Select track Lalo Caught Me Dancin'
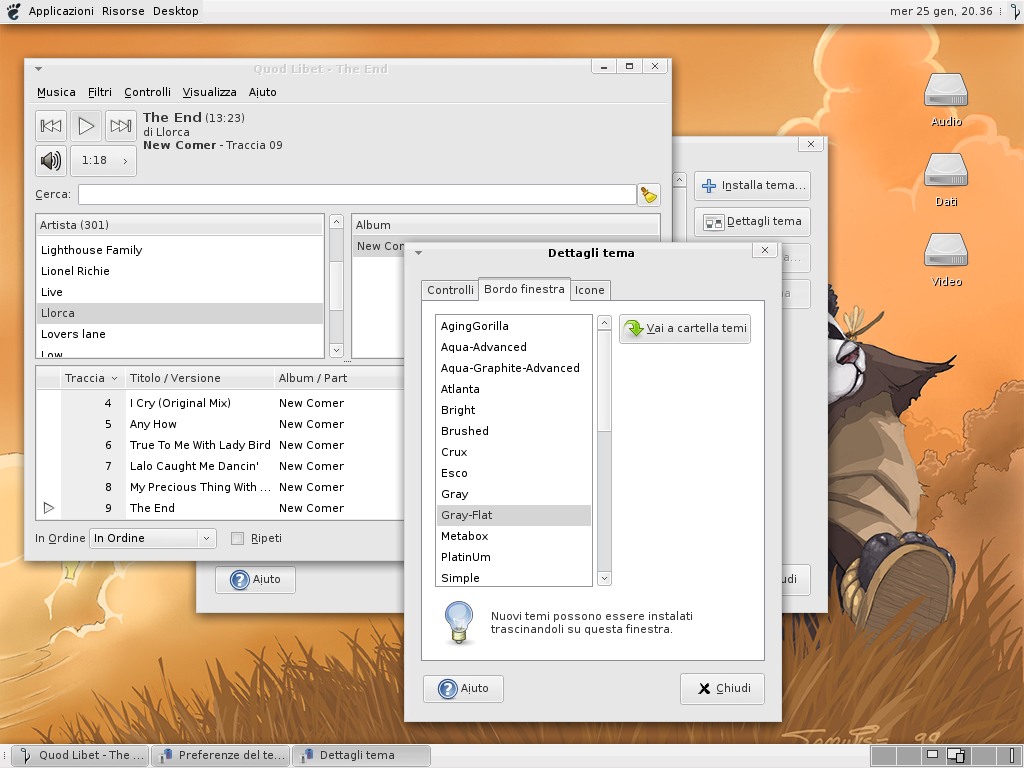1024x768 pixels. 220,466
